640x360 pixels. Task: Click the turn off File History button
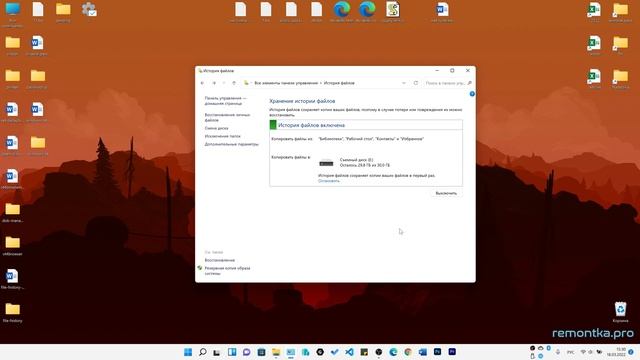[x=446, y=193]
